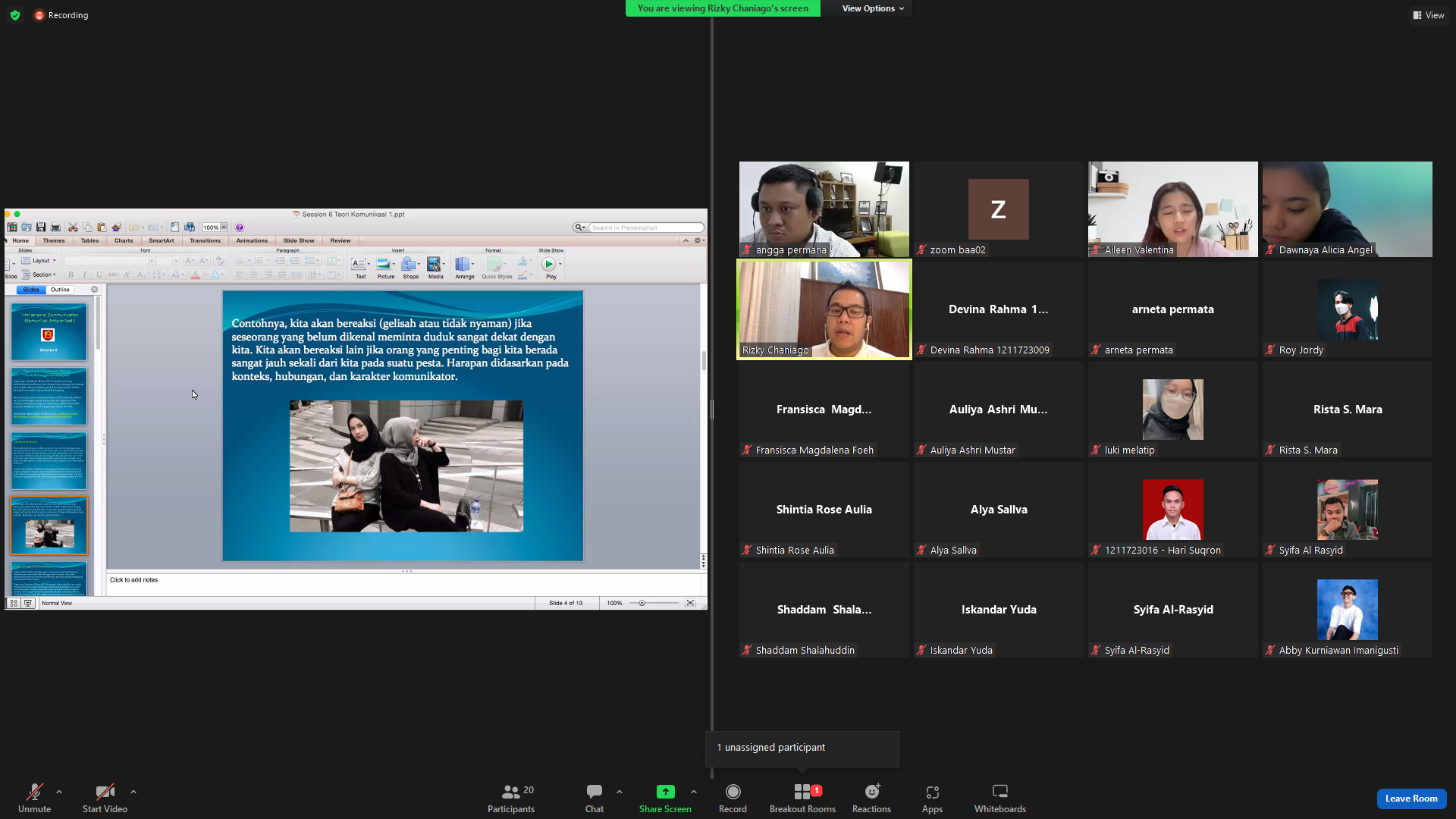Open the Section dropdown
This screenshot has width=1456, height=819.
[39, 275]
